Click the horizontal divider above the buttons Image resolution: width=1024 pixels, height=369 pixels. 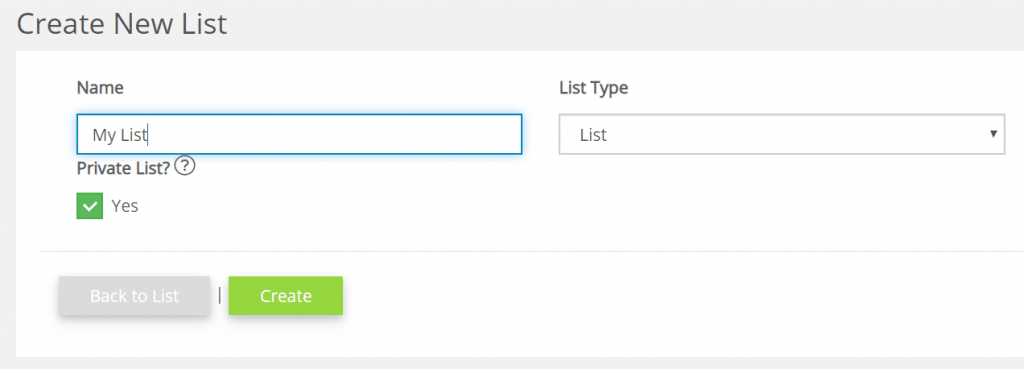532,251
